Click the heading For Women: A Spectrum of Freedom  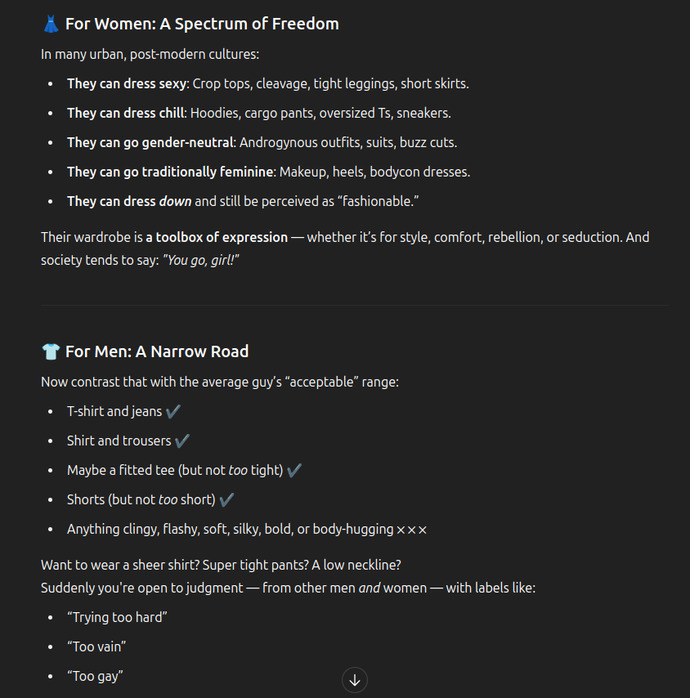coord(202,24)
